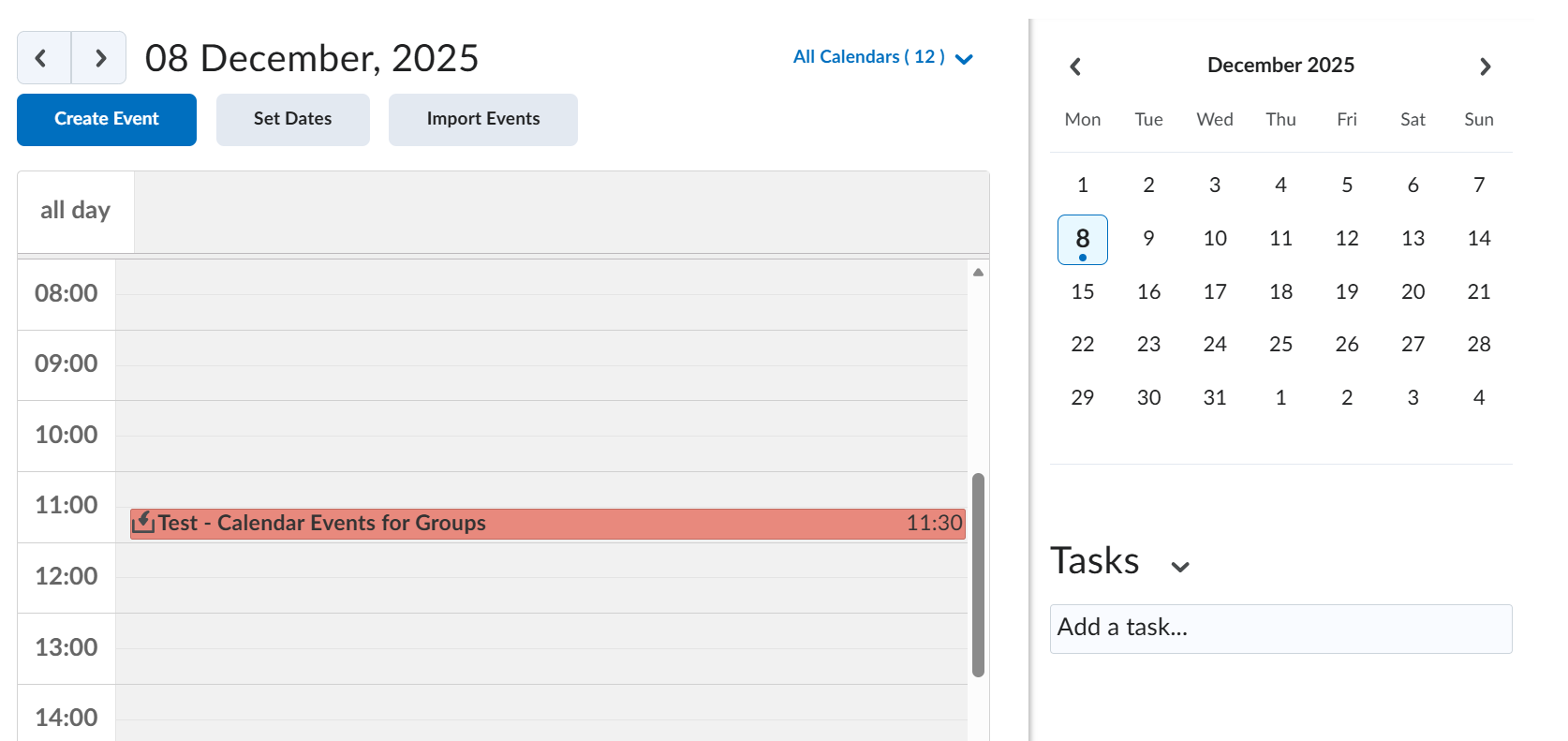Collapse the Tasks section chevron
The image size is (1568, 741).
click(x=1180, y=566)
